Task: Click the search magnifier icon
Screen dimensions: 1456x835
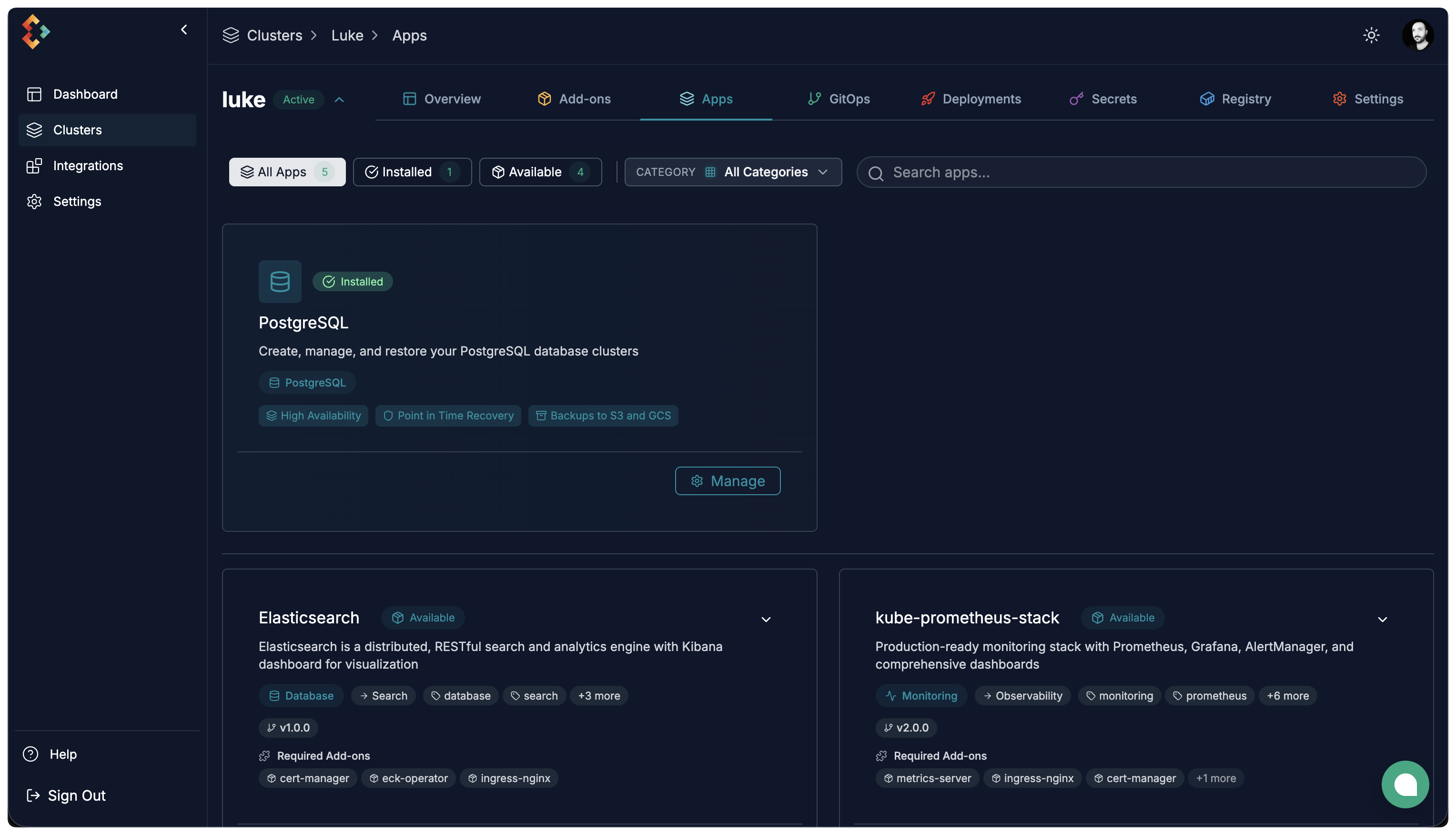Action: (875, 173)
